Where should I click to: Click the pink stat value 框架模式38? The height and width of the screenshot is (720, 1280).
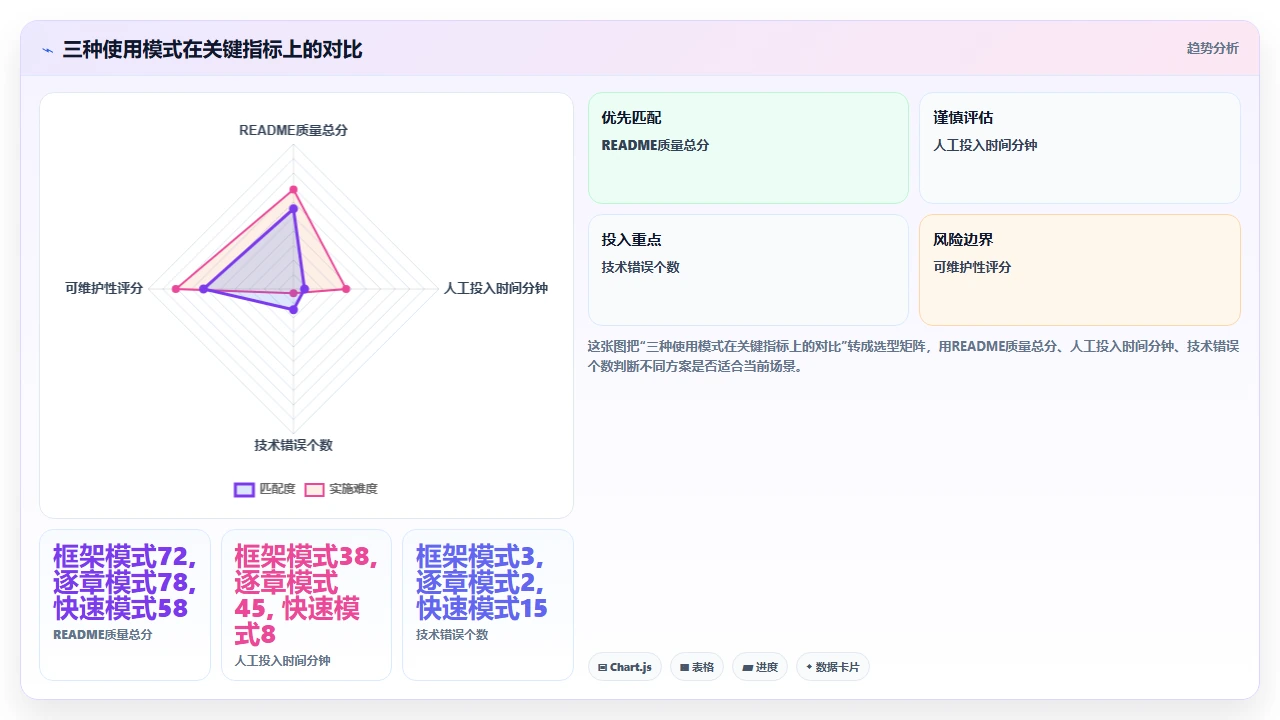pyautogui.click(x=306, y=595)
